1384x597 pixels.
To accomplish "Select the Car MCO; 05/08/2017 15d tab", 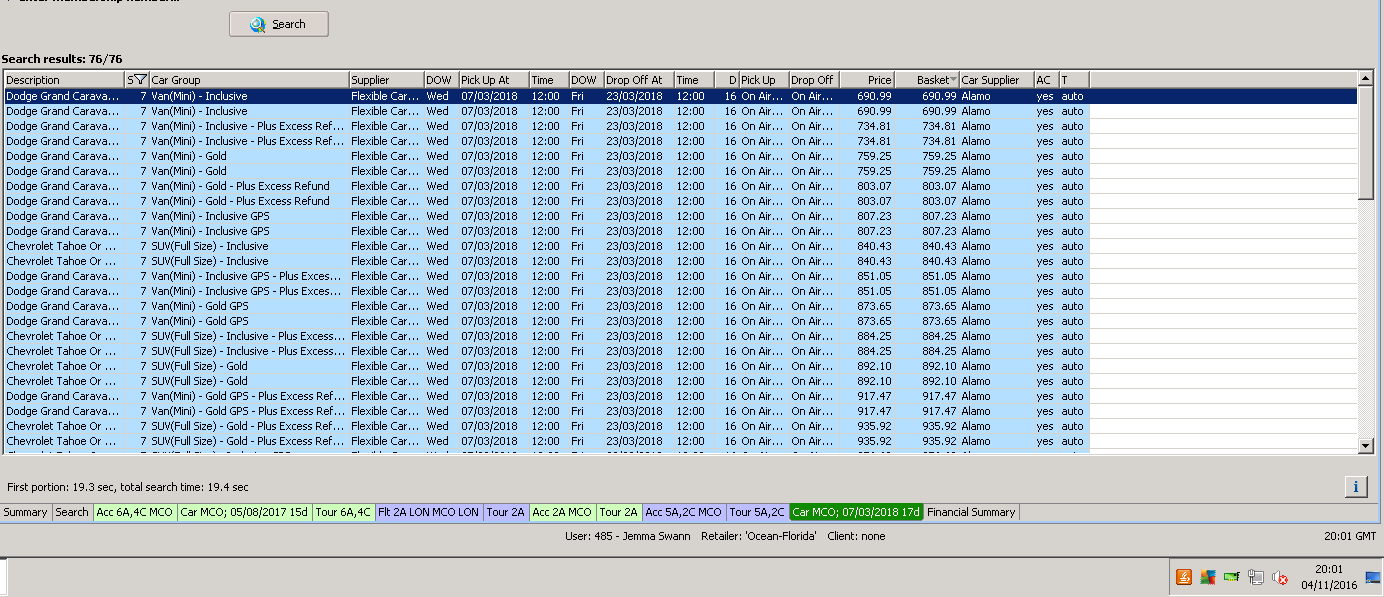I will (244, 512).
